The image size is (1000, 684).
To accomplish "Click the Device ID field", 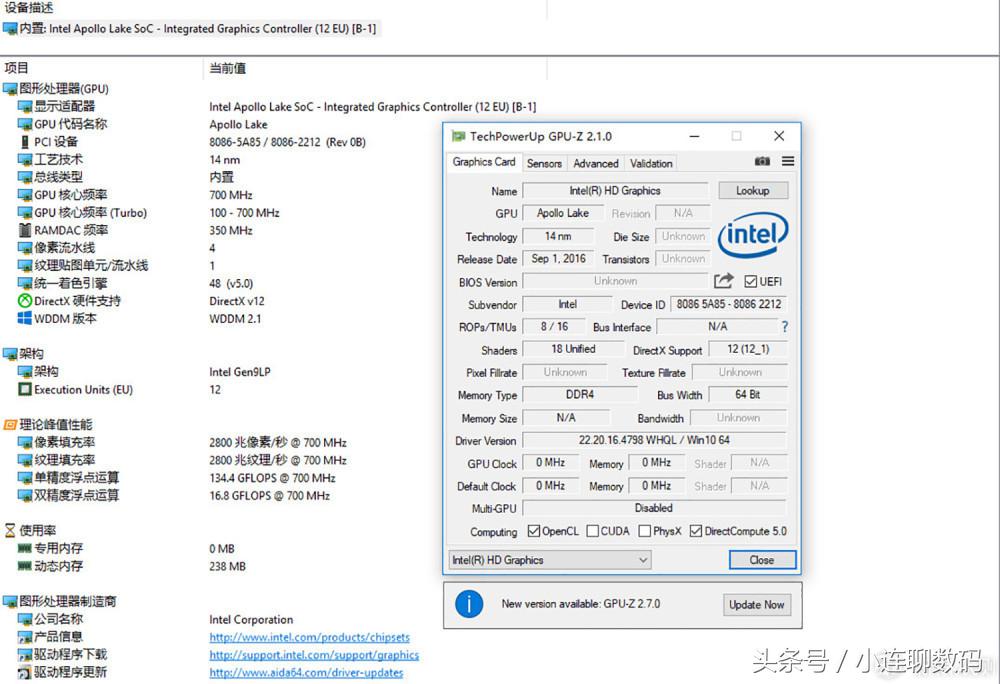I will click(x=728, y=304).
